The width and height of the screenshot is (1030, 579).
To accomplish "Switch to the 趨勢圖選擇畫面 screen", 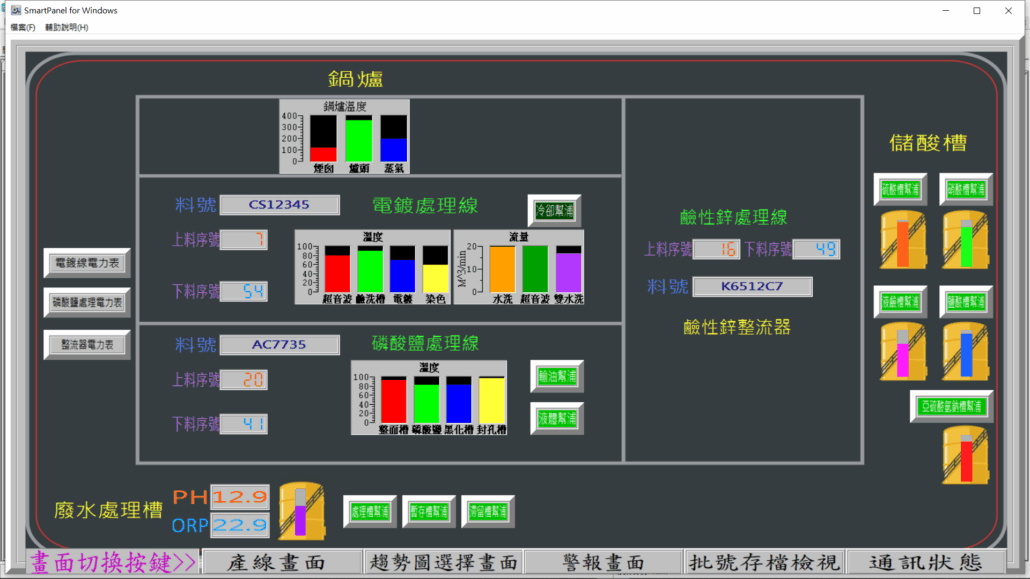I will coord(442,562).
